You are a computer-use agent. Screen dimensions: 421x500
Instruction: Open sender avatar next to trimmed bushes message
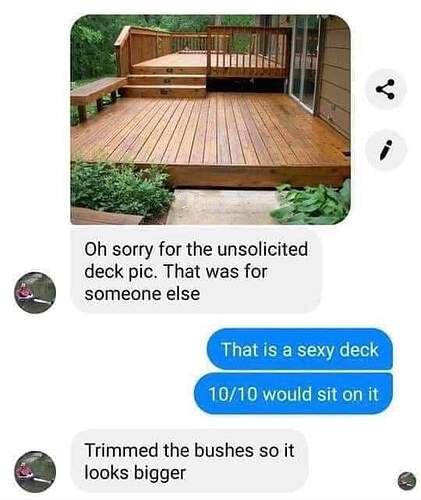click(35, 472)
